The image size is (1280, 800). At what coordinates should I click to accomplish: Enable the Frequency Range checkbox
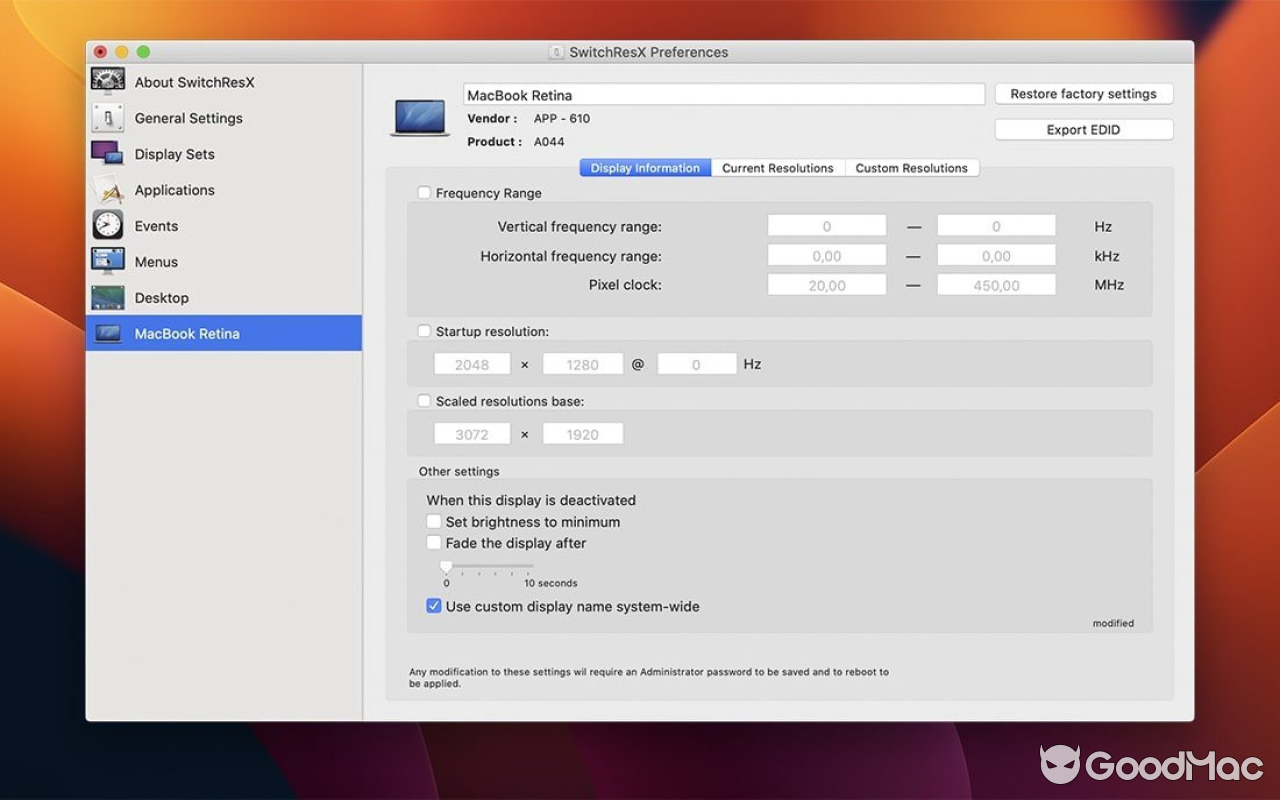[424, 191]
